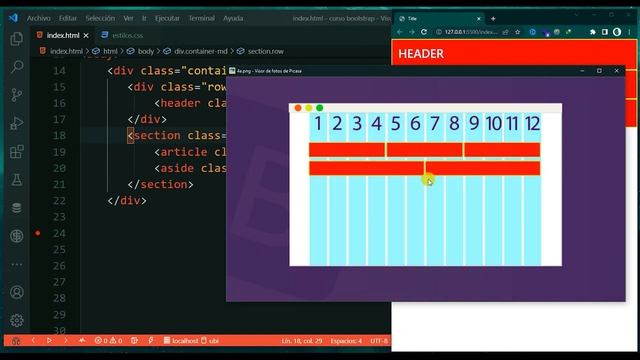Click the HEADER text on the web page

(421, 53)
